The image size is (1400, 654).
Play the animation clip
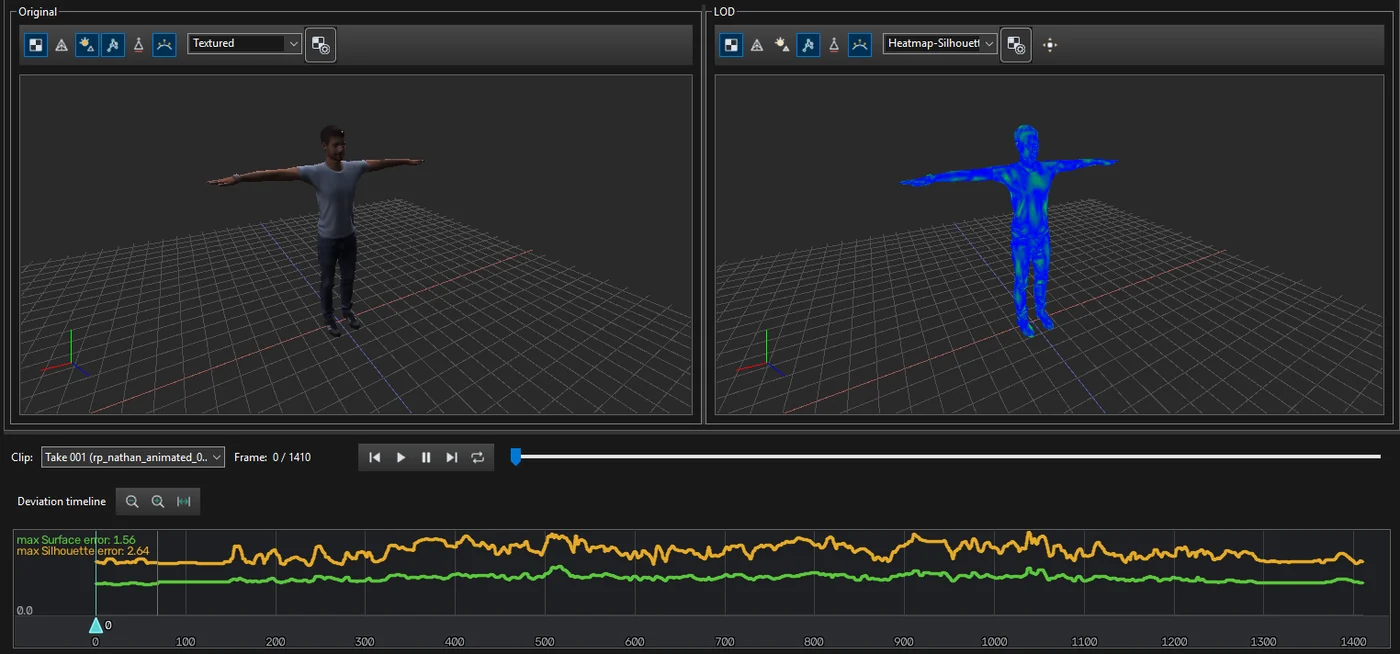pos(401,457)
